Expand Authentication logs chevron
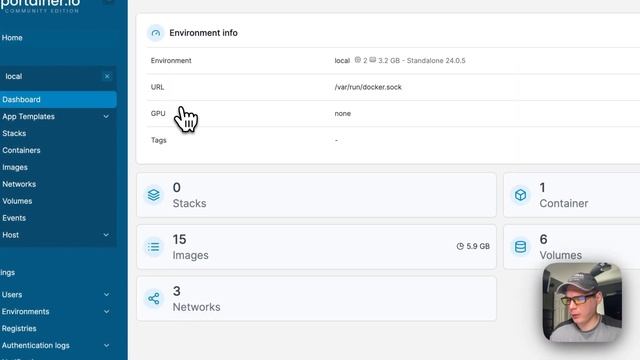 107,346
